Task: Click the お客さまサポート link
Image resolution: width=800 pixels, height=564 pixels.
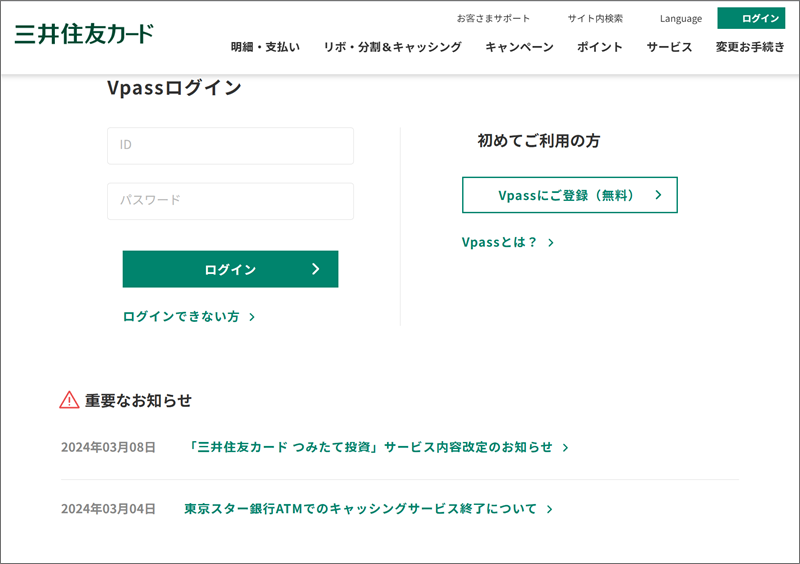Action: click(493, 18)
